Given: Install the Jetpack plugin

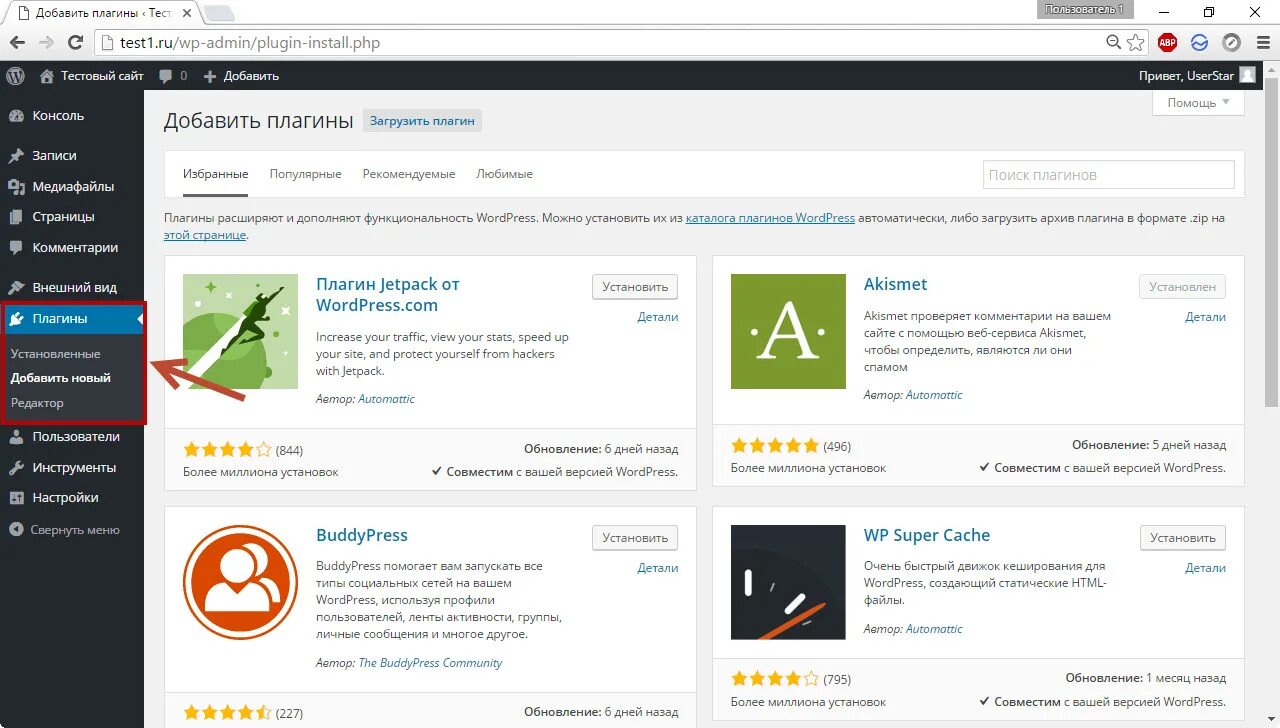Looking at the screenshot, I should [x=634, y=286].
